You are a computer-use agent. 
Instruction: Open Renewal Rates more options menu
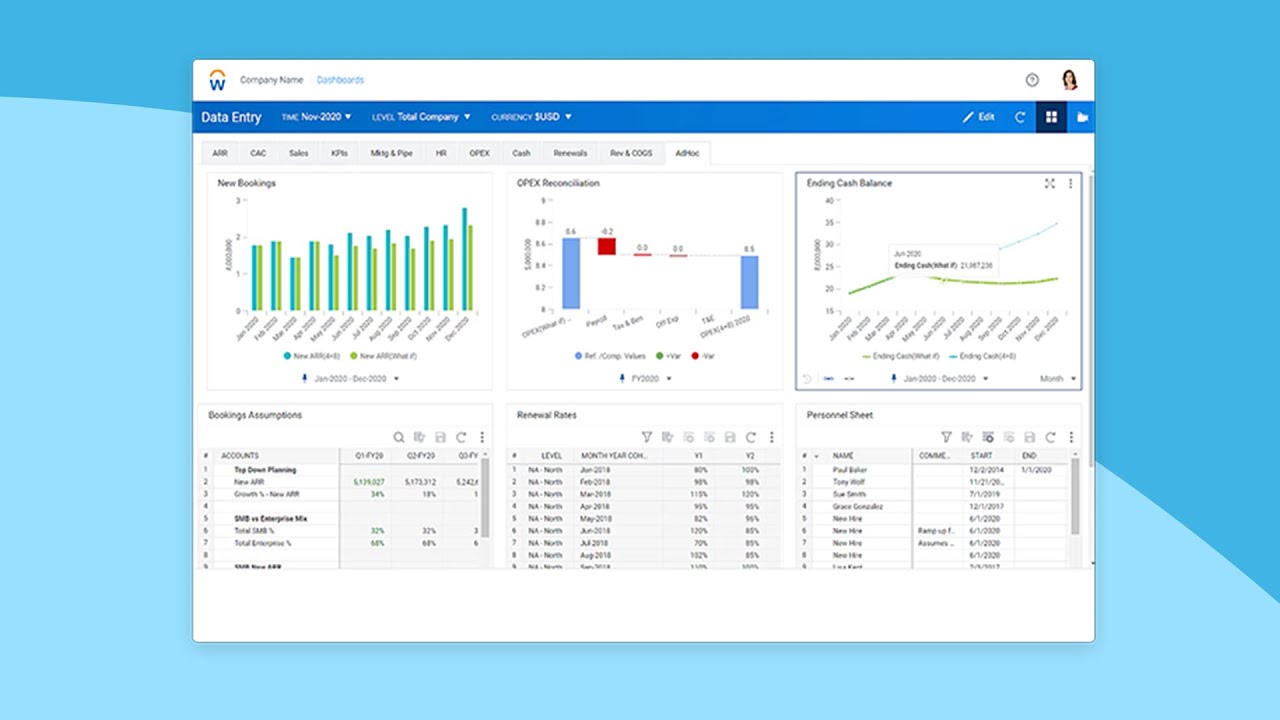[x=771, y=437]
